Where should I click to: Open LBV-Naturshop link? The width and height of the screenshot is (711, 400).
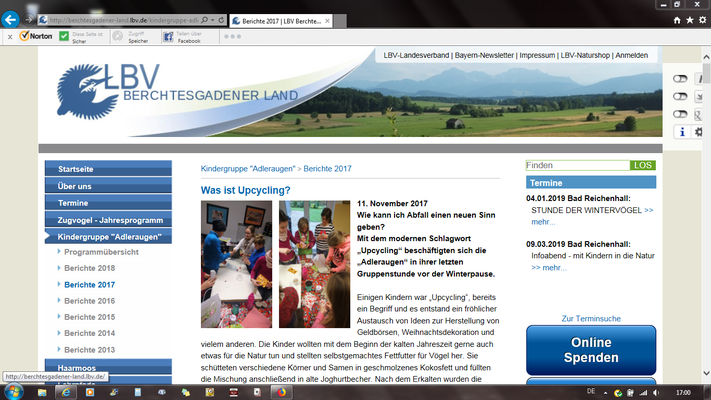(585, 55)
